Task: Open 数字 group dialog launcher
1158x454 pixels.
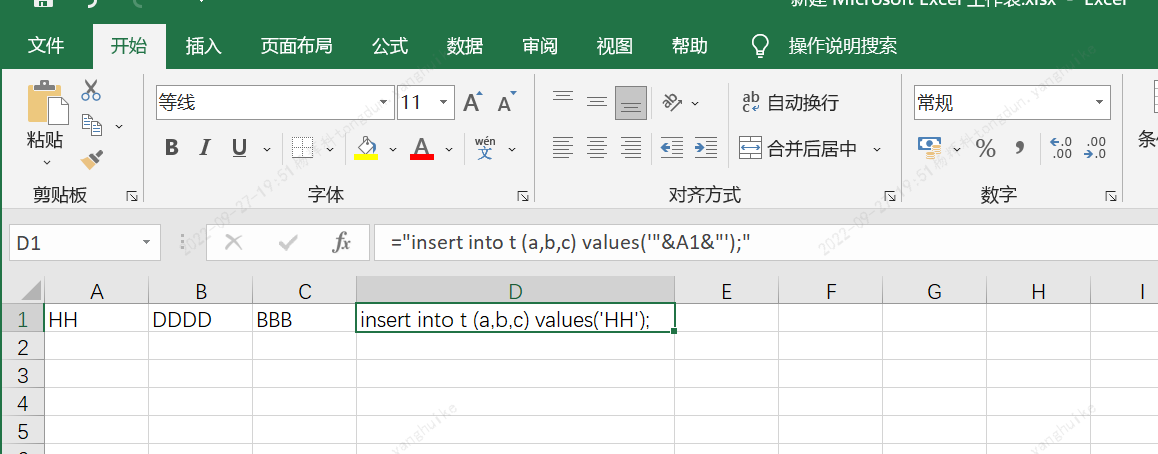Action: click(x=1110, y=196)
